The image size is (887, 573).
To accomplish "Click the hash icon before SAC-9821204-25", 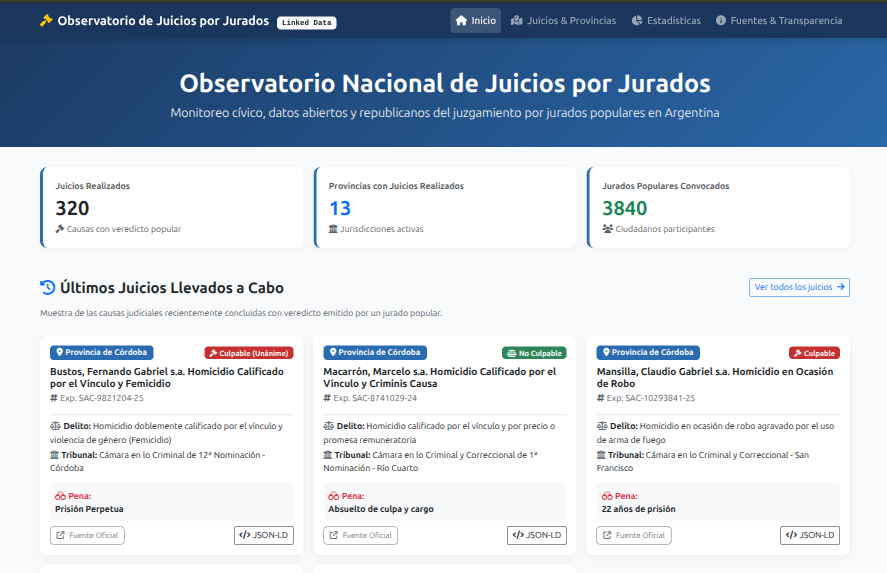I will [x=54, y=398].
